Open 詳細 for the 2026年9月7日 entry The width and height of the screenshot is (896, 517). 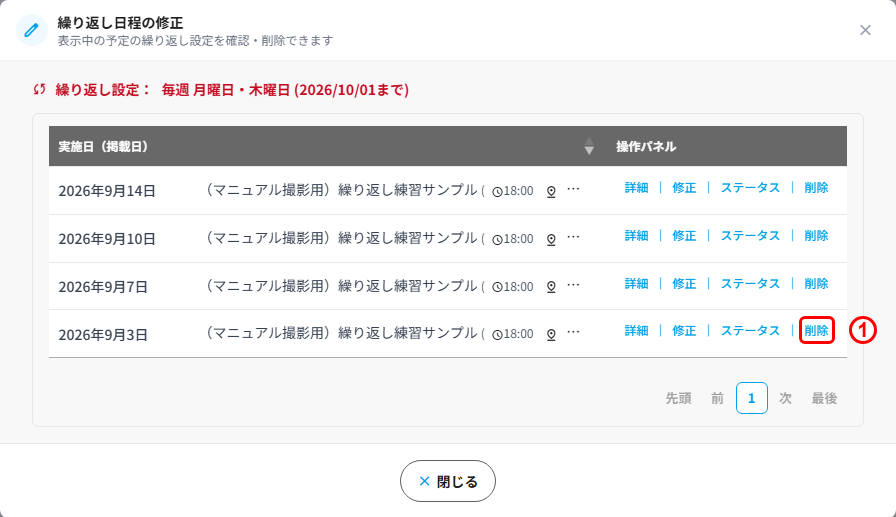(636, 284)
